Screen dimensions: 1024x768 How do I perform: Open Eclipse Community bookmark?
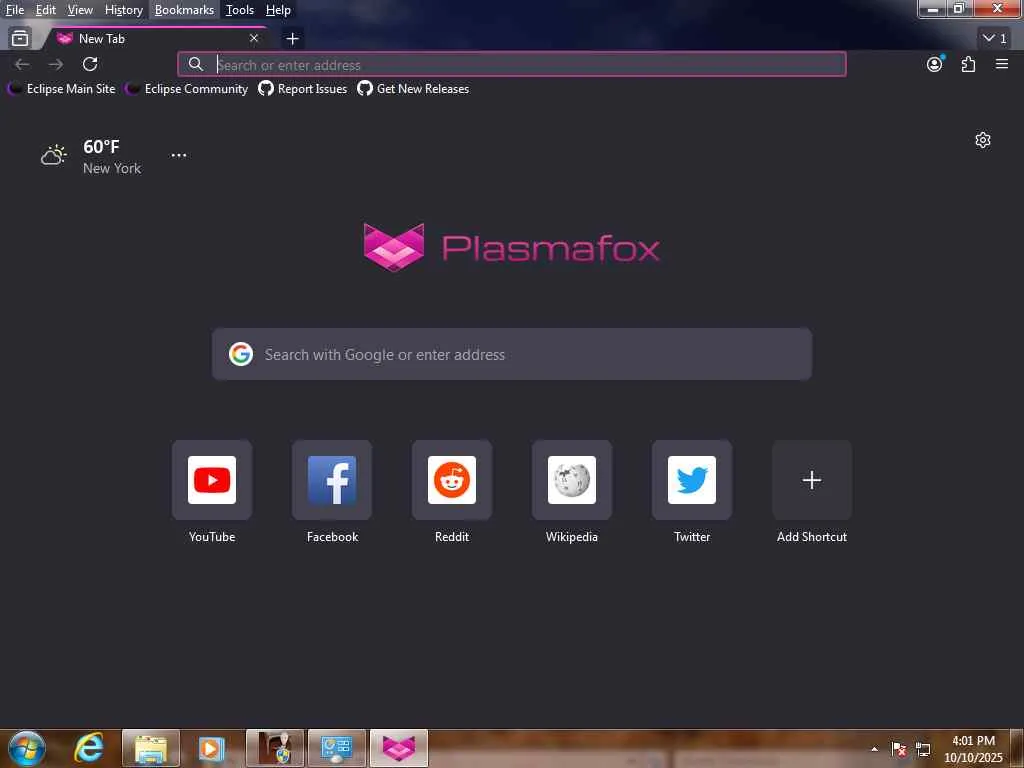(x=187, y=89)
